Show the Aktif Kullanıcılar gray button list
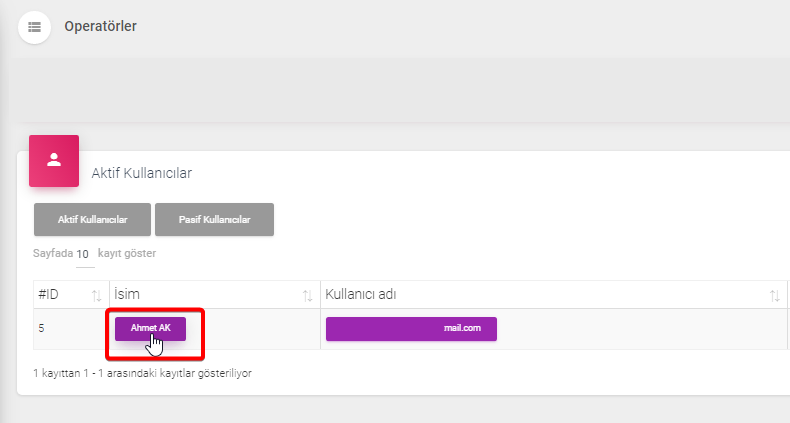Screen dimensions: 790x423 tap(92, 220)
